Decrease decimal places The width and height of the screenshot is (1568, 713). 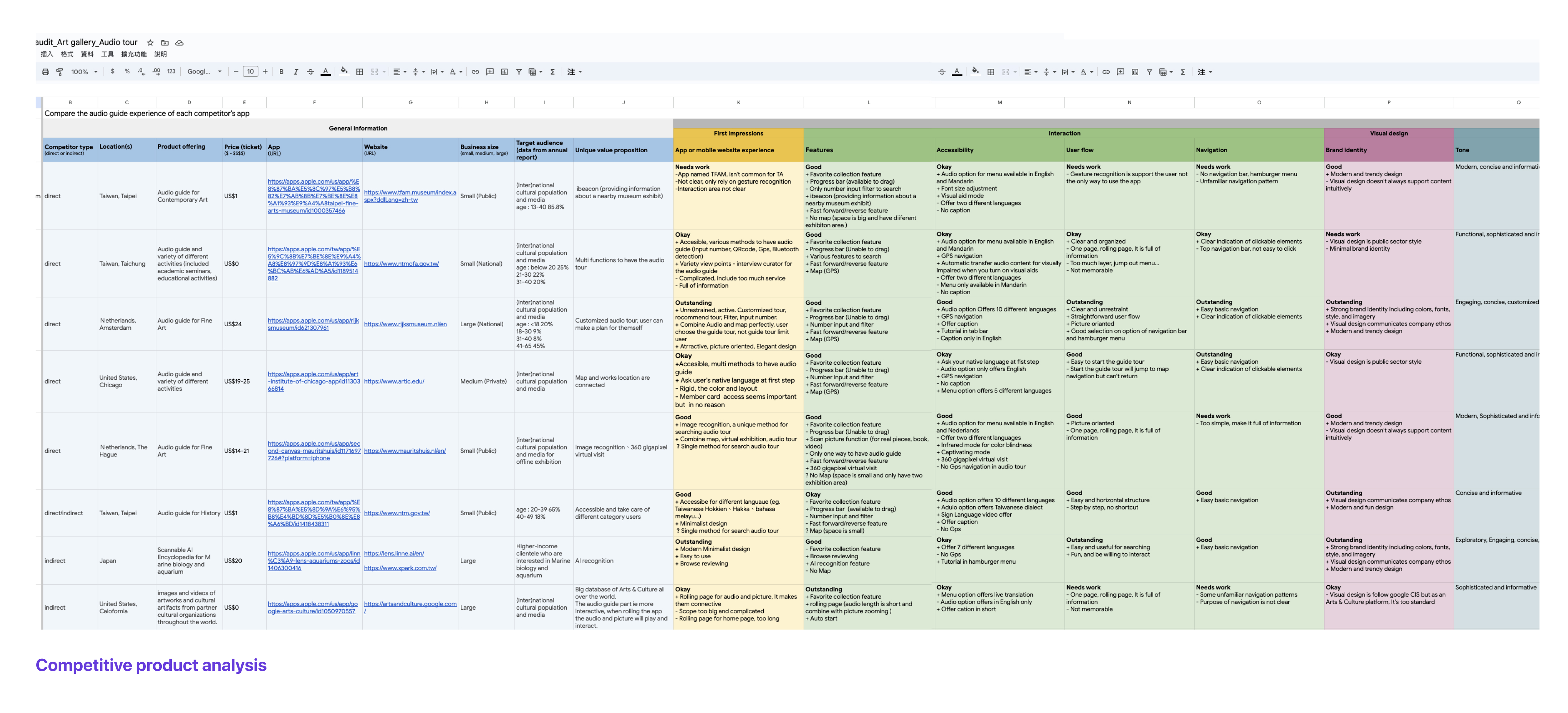pos(141,72)
